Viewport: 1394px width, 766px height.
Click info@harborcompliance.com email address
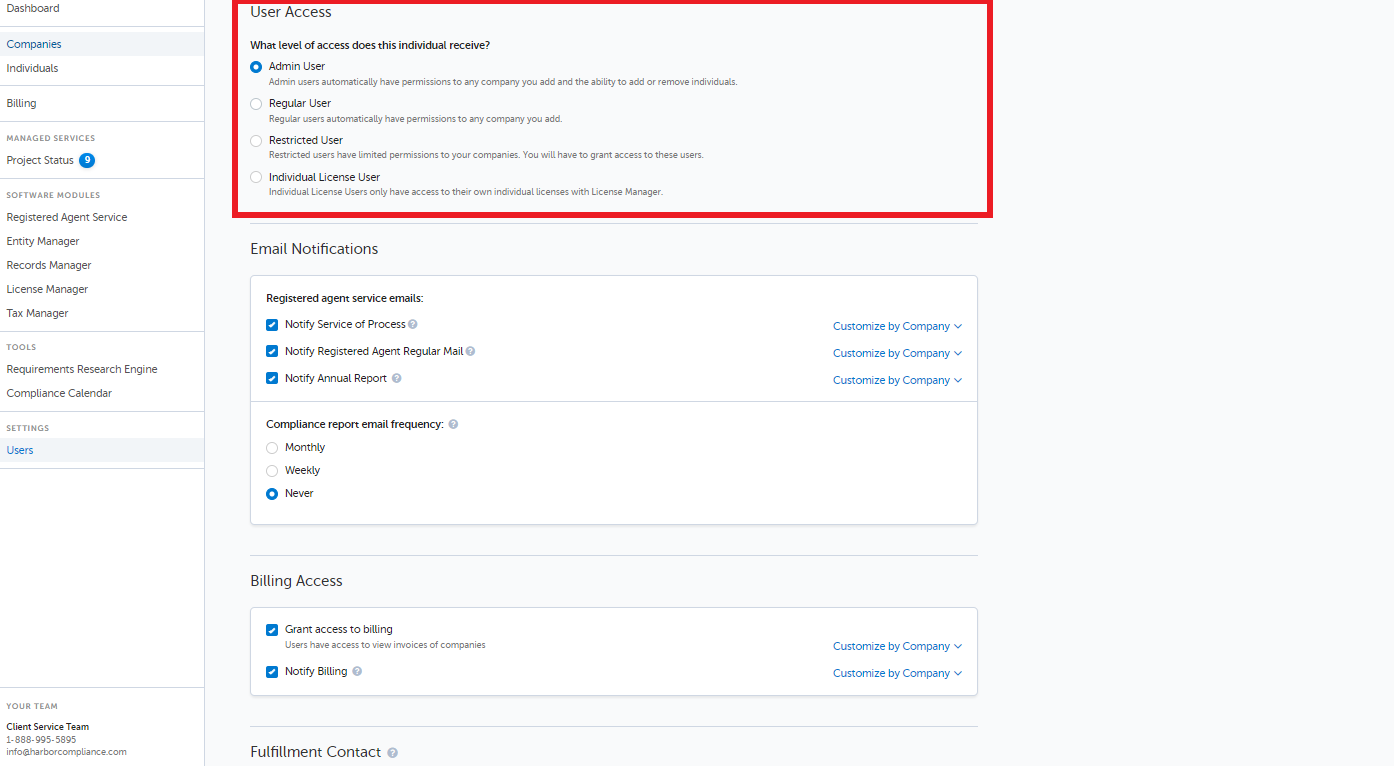click(x=66, y=752)
